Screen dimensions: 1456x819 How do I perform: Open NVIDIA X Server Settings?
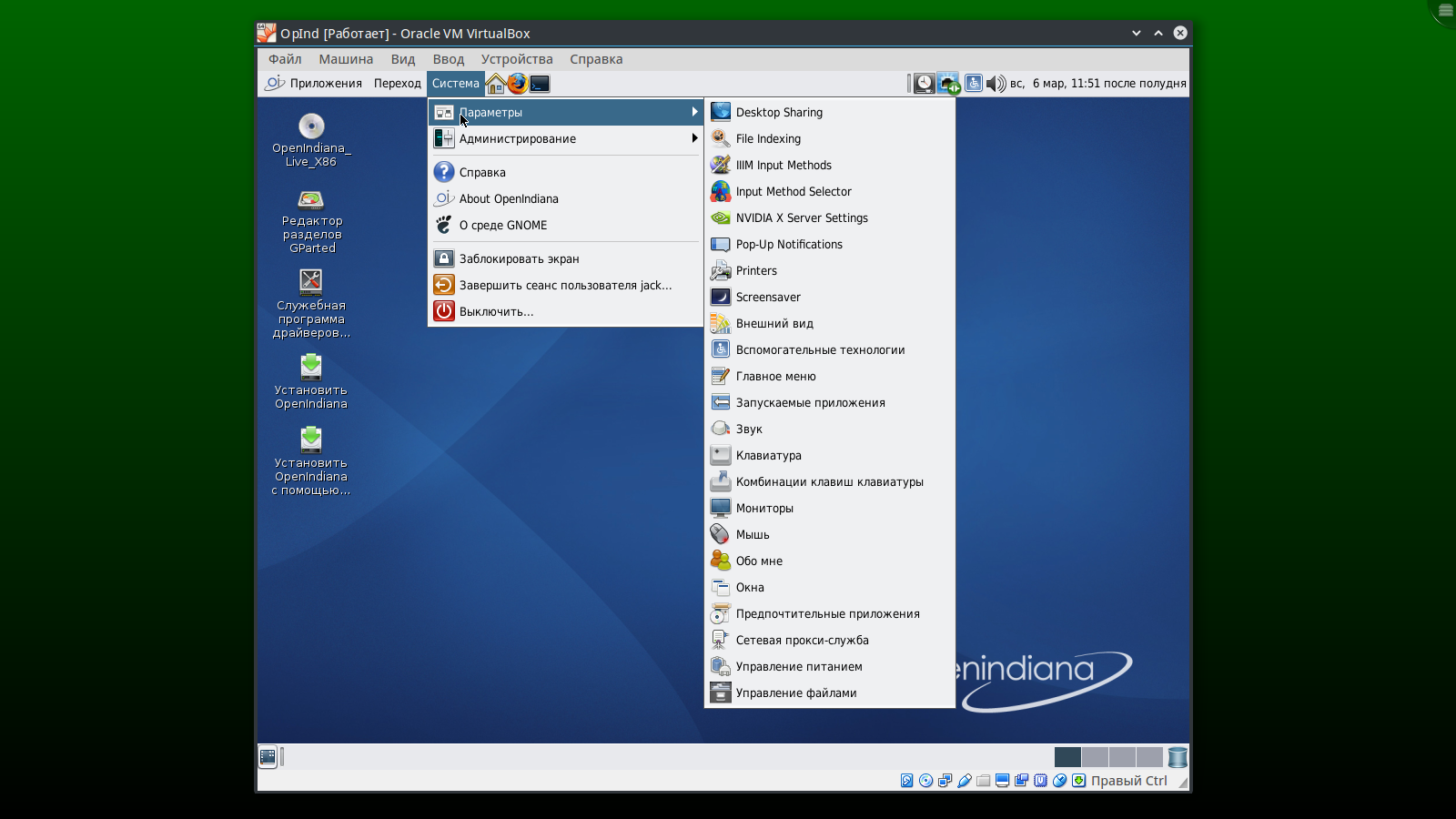830,217
